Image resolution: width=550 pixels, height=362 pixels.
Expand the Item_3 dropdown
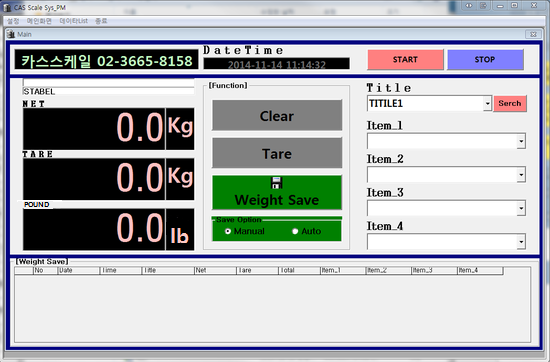coord(521,208)
